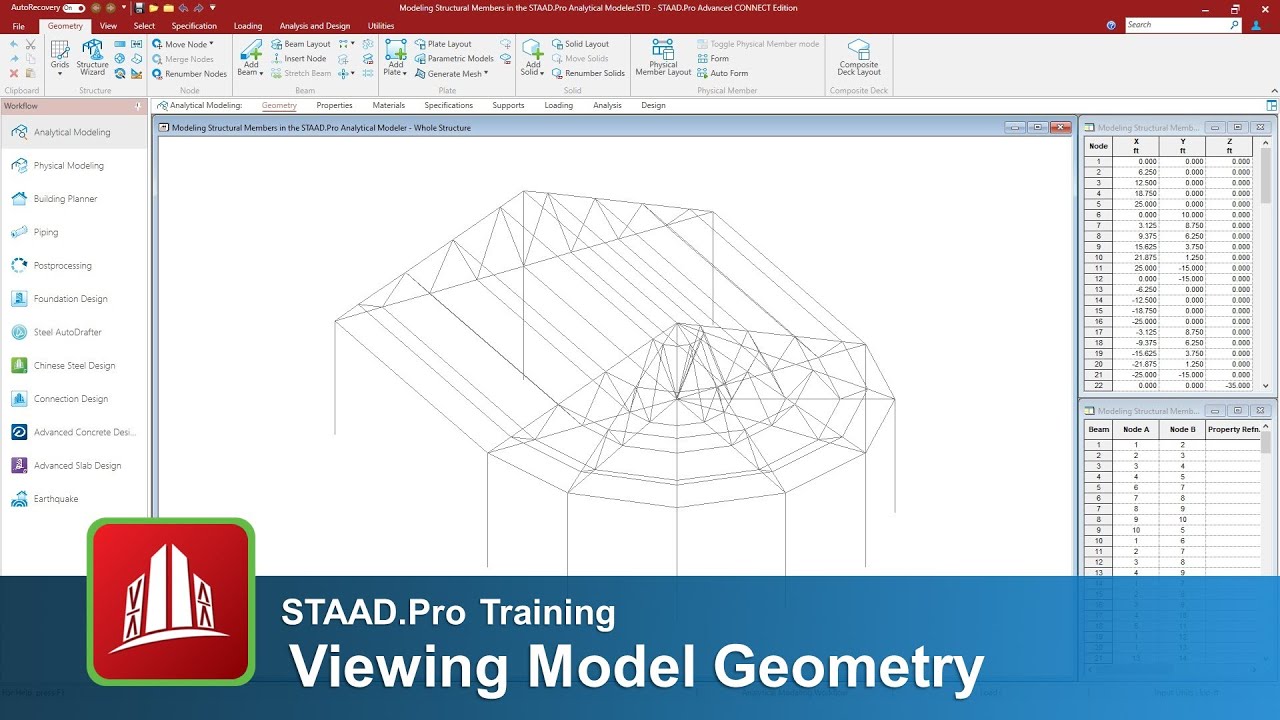Click the Add Beam icon
The image size is (1280, 720).
click(x=250, y=51)
